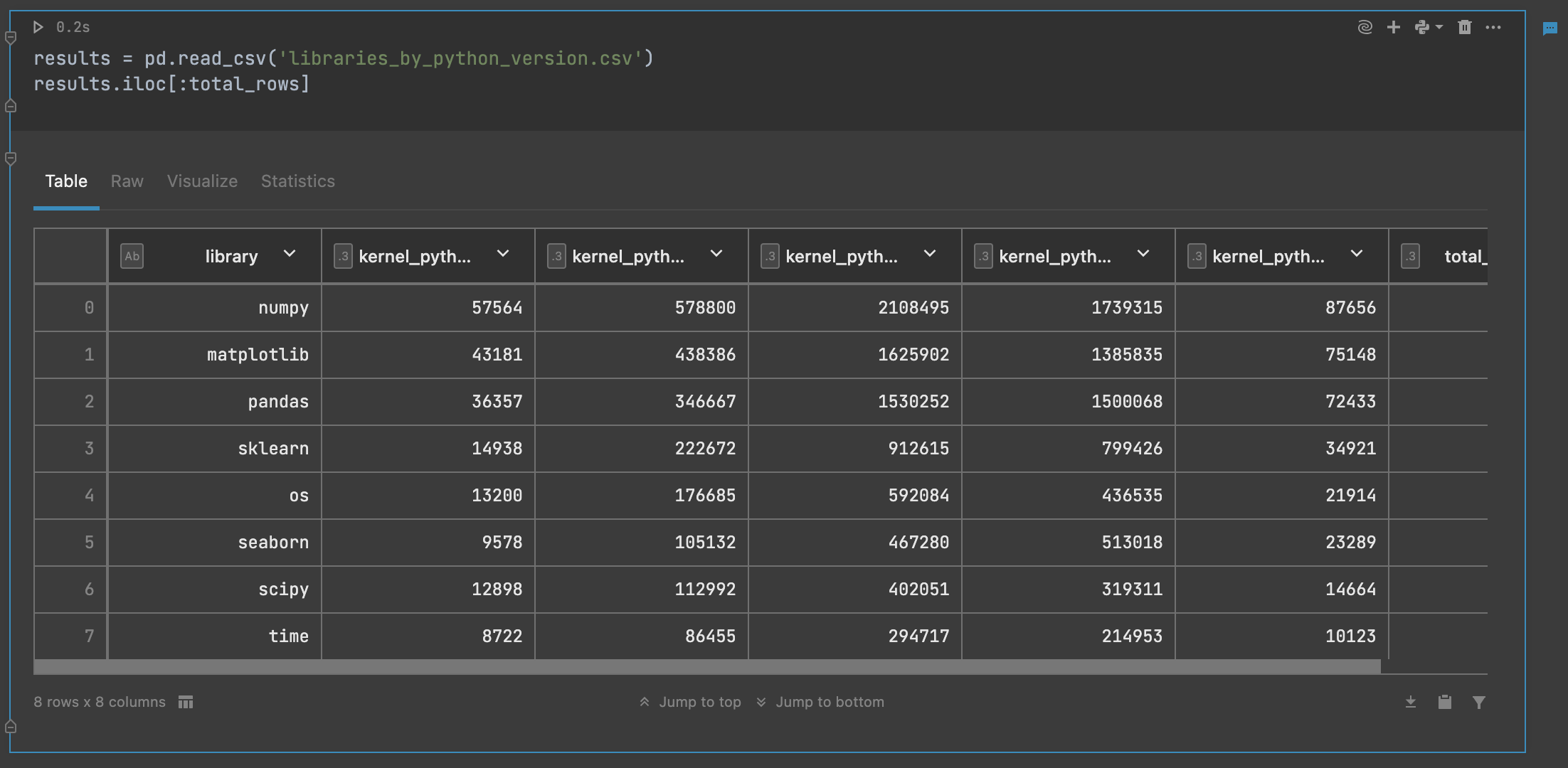Image resolution: width=1568 pixels, height=768 pixels.
Task: Delete the current cell
Action: pyautogui.click(x=1464, y=26)
